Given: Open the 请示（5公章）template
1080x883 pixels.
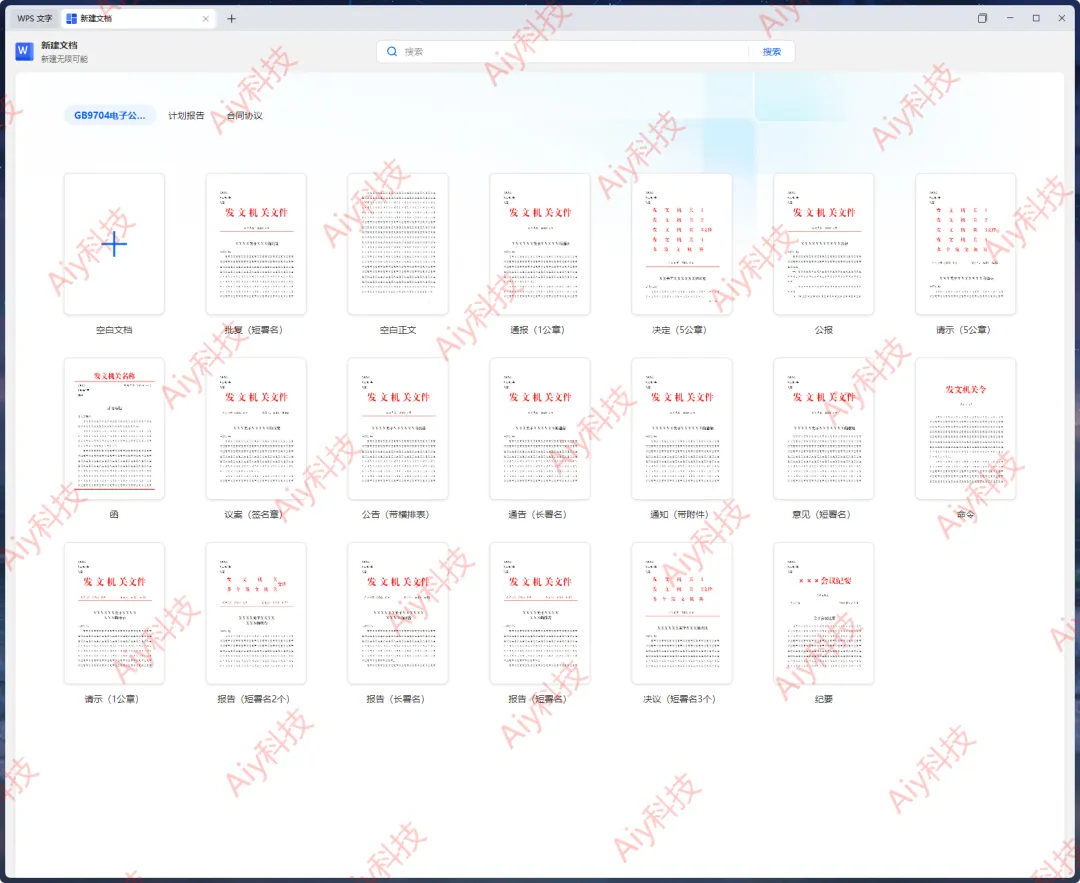Looking at the screenshot, I should click(966, 244).
